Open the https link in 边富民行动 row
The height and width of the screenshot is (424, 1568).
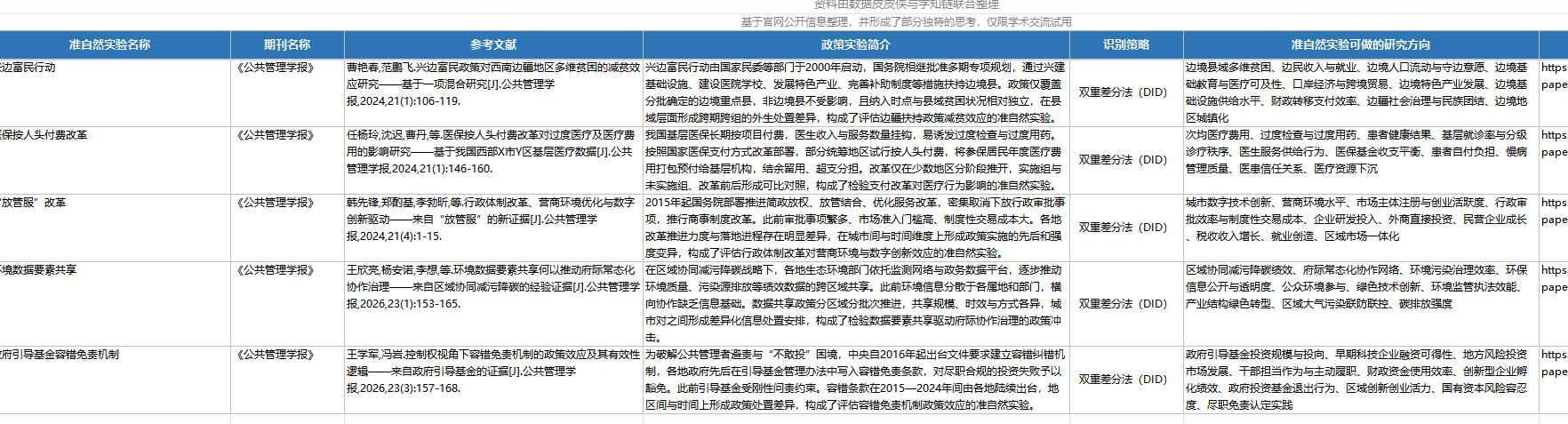tap(1554, 76)
